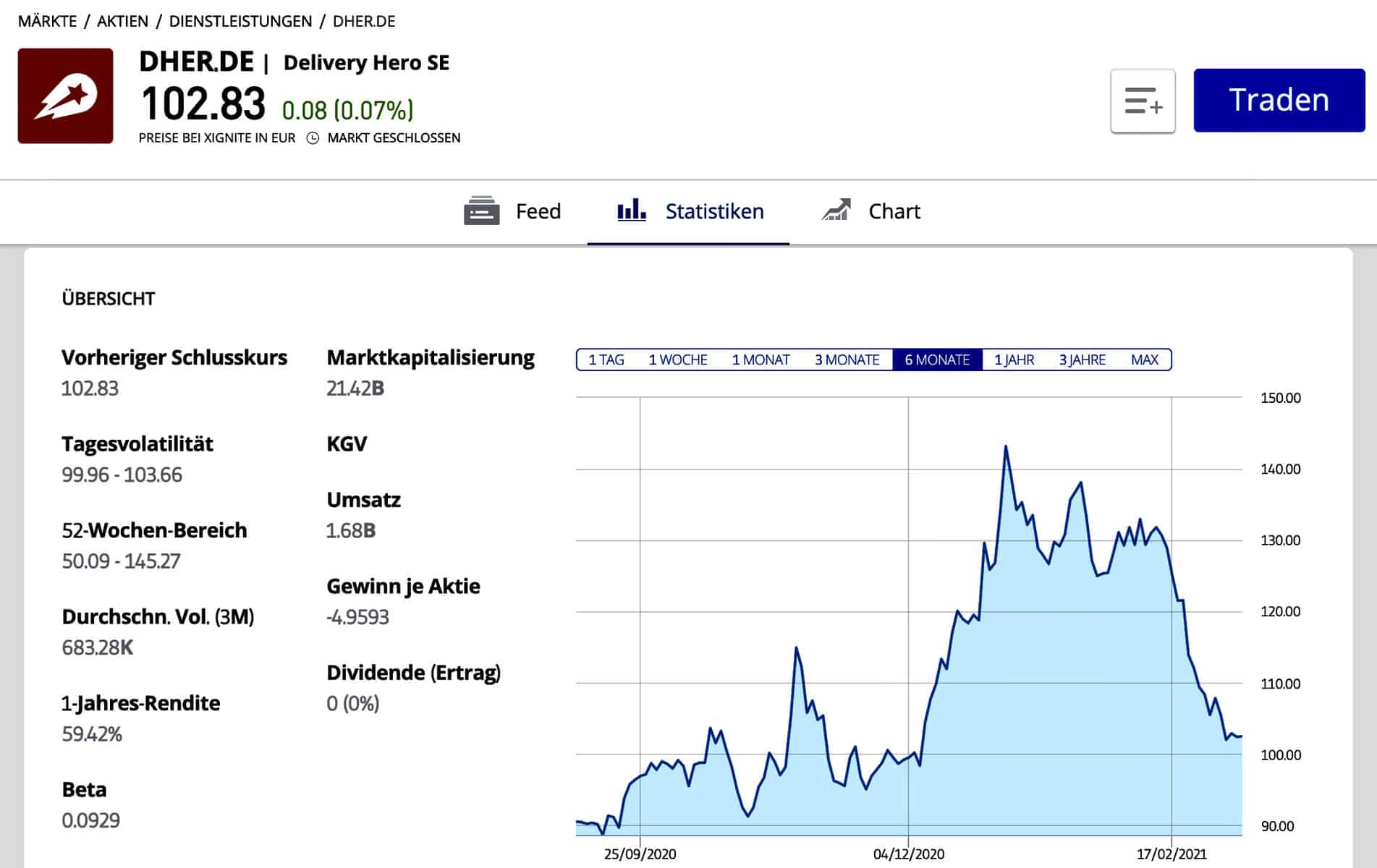This screenshot has width=1377, height=868.
Task: Select the 1 WOCHE time range
Action: pos(677,359)
